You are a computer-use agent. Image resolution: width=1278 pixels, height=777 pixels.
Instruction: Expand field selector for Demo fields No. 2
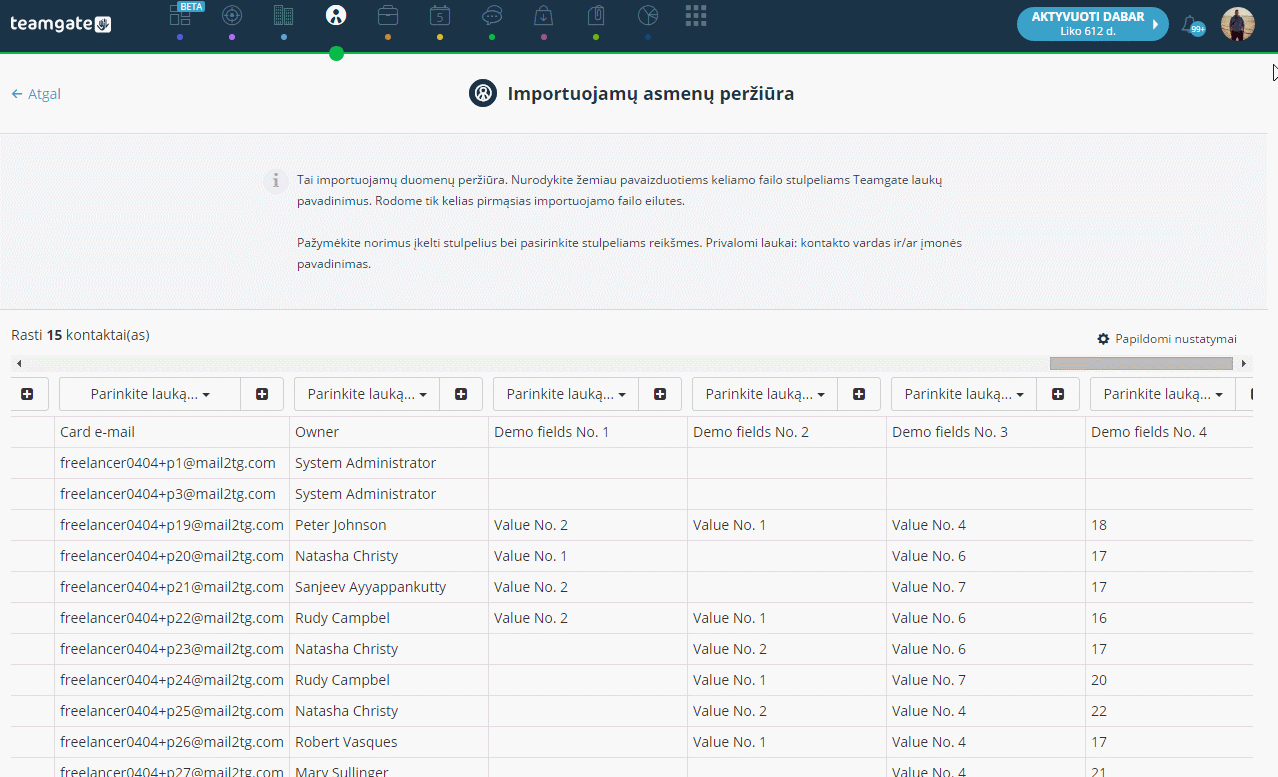(765, 394)
